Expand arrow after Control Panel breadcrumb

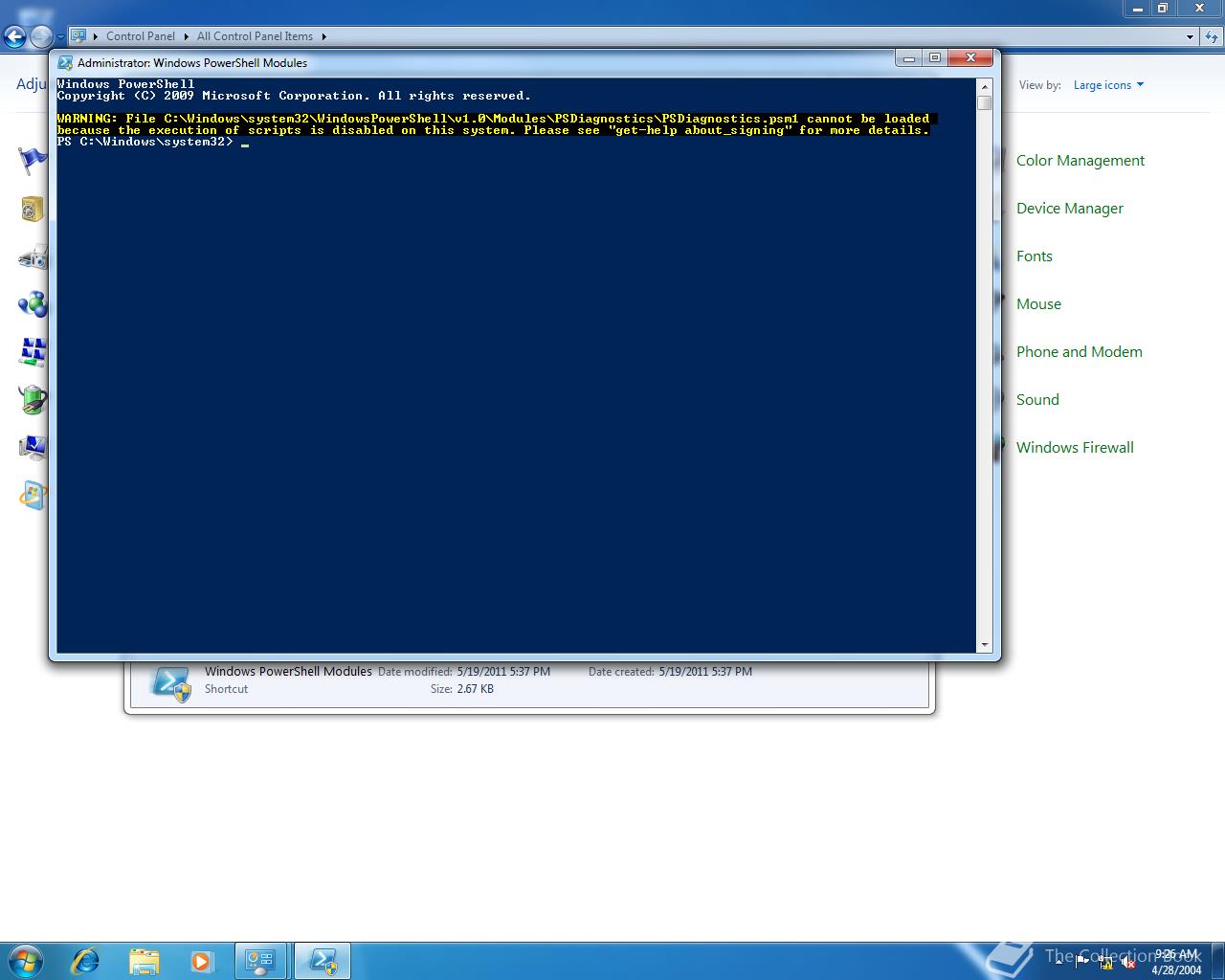(x=187, y=36)
